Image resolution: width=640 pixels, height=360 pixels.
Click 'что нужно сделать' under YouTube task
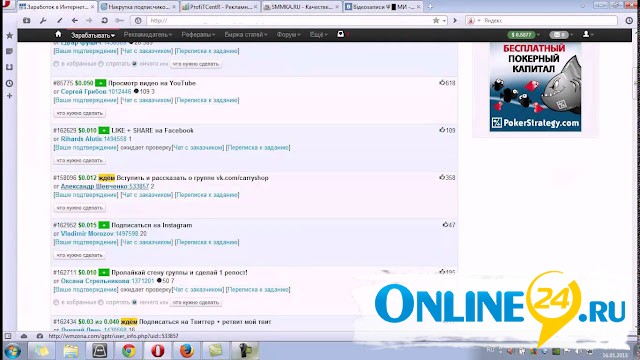(80, 113)
